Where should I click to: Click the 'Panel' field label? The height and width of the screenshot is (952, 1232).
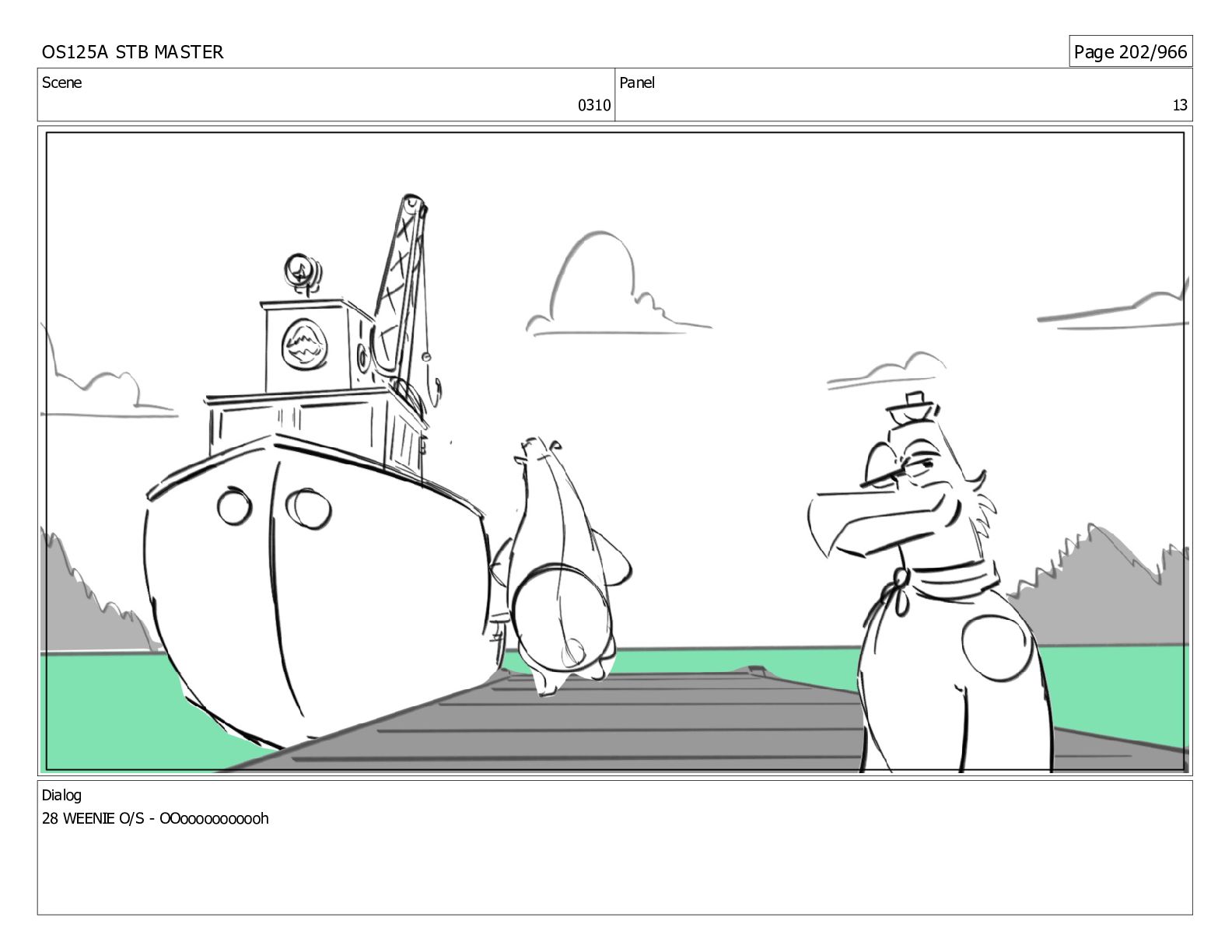(x=637, y=82)
